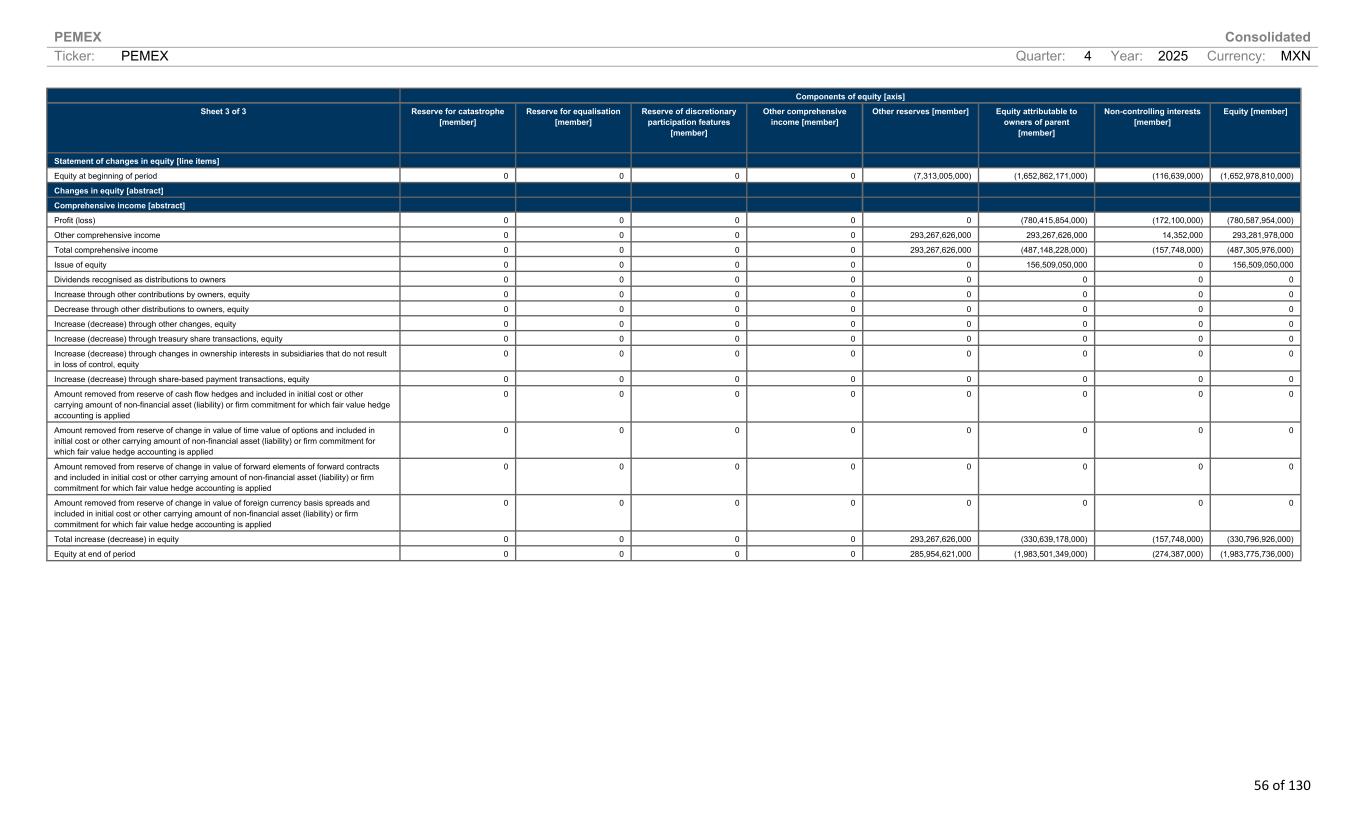Click the 'Issue of equity' row label
The height and width of the screenshot is (829, 1365).
tap(82, 264)
